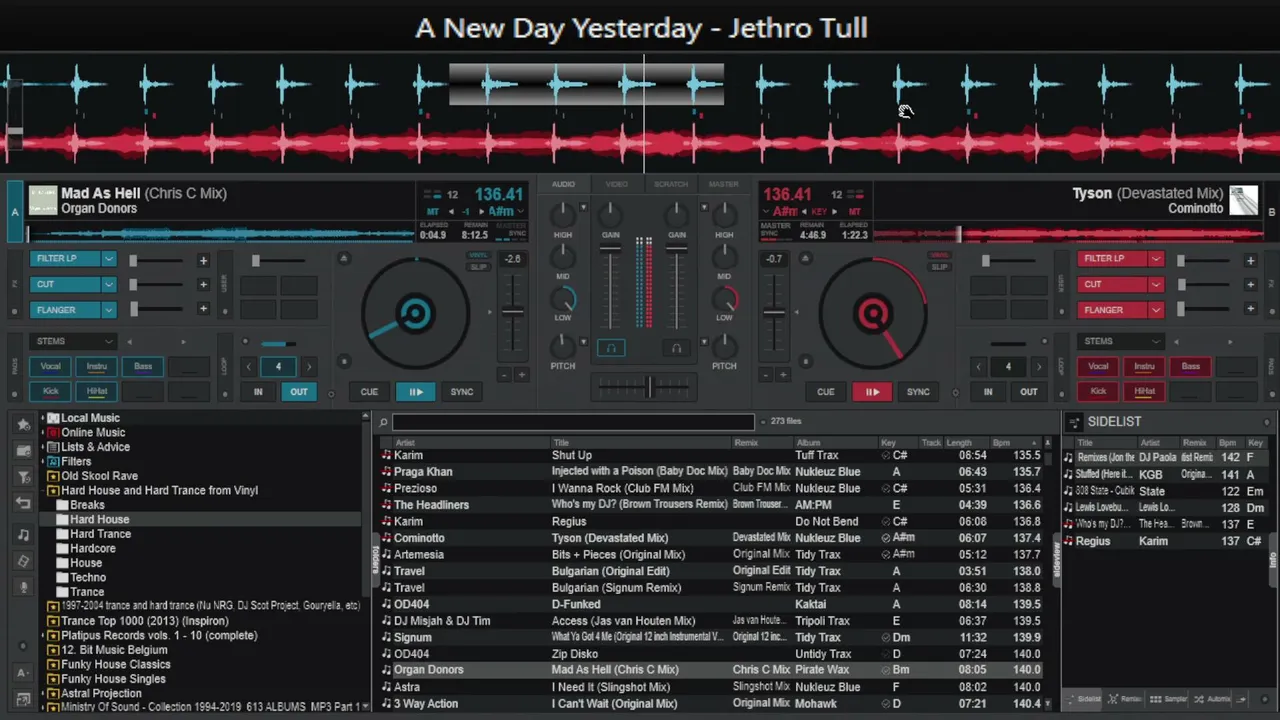Viewport: 1280px width, 720px height.
Task: Click the back arrow icon in browser sidebar
Action: 23,503
